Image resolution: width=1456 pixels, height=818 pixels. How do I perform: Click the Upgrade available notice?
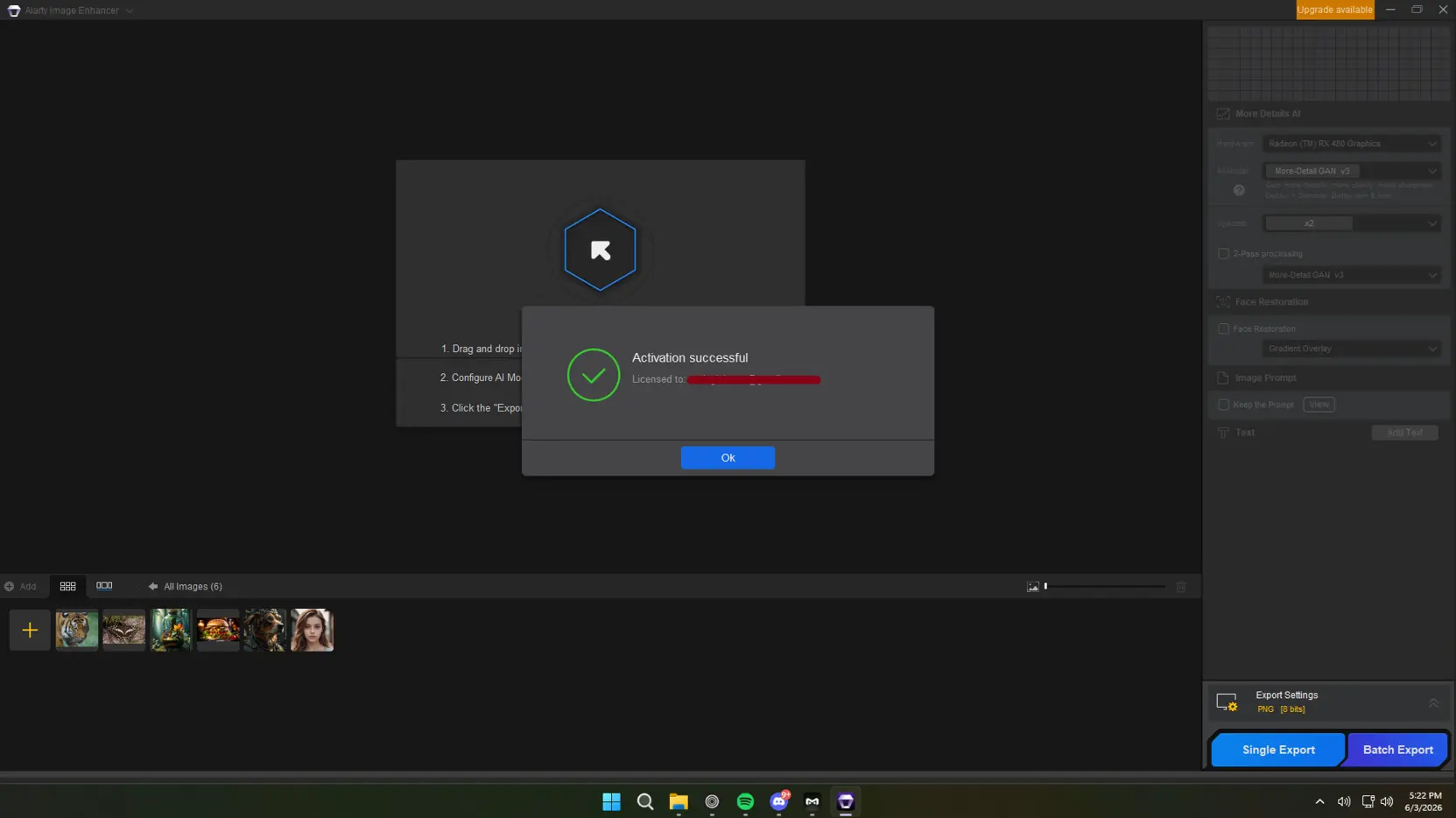pos(1334,10)
